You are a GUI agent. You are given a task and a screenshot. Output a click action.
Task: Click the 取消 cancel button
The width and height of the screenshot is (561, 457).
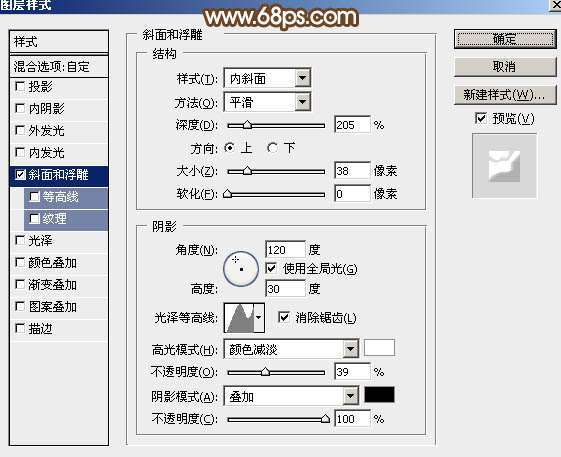[x=505, y=67]
